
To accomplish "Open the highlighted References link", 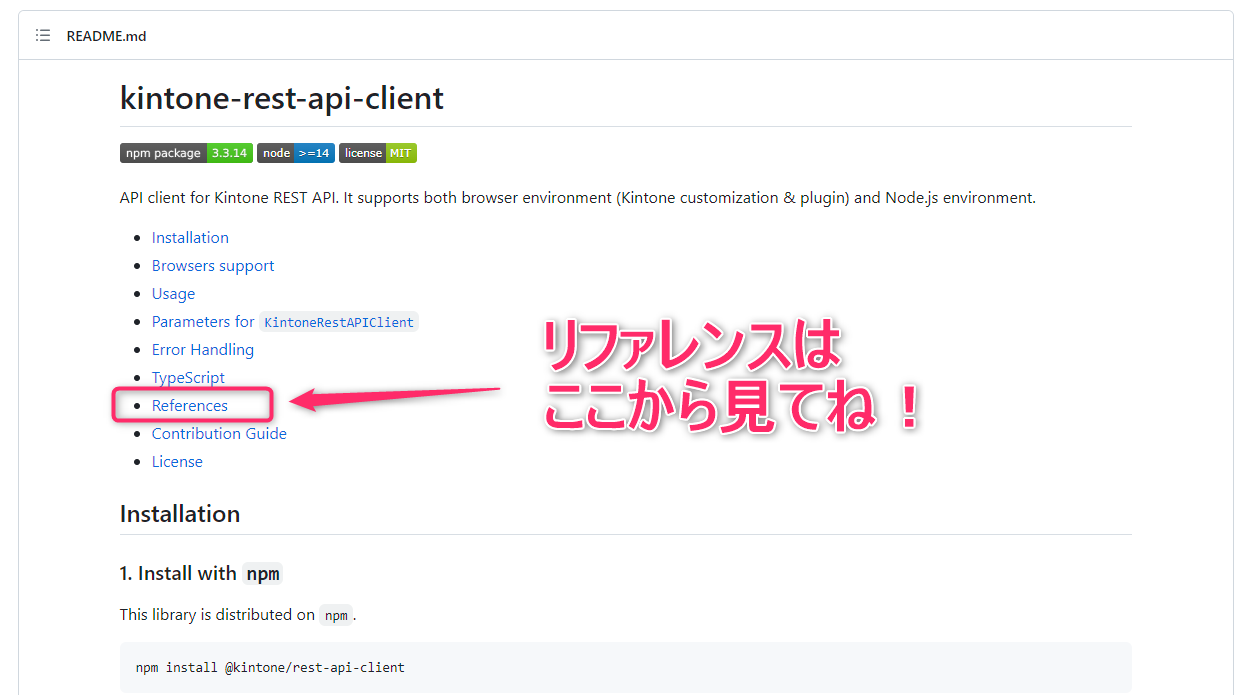I will [x=189, y=405].
